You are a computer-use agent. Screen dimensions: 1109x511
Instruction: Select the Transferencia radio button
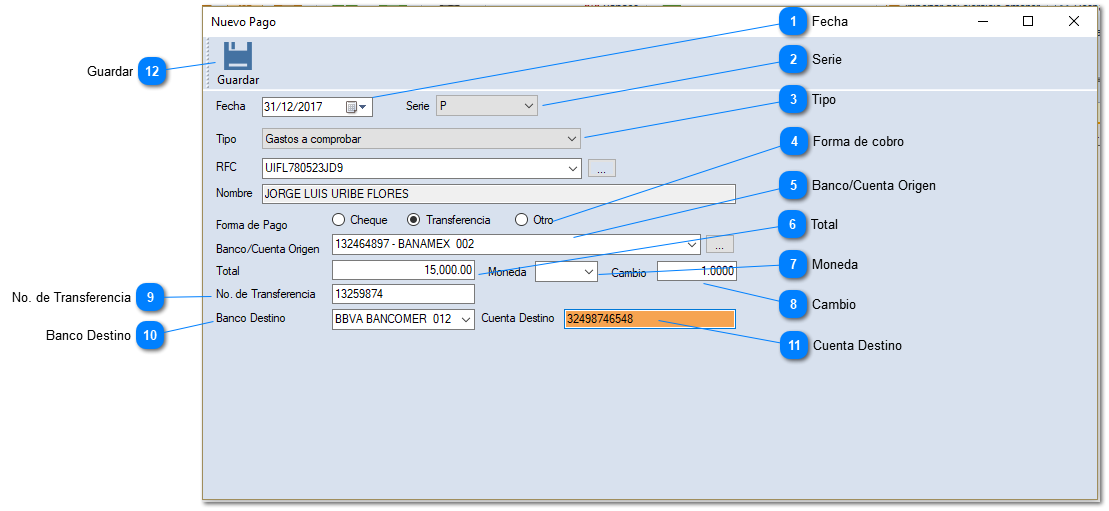point(414,220)
